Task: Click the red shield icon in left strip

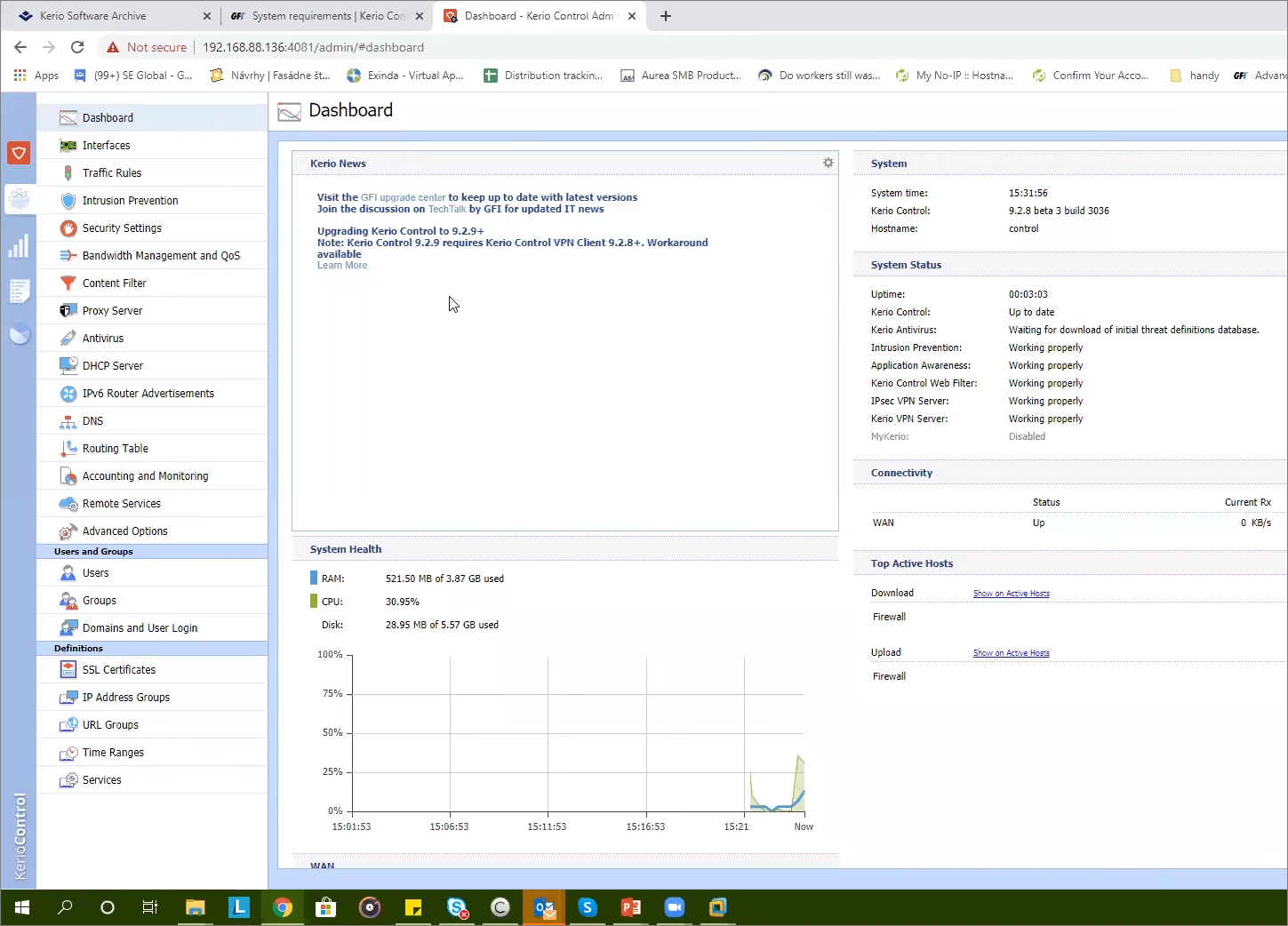Action: pos(19,153)
